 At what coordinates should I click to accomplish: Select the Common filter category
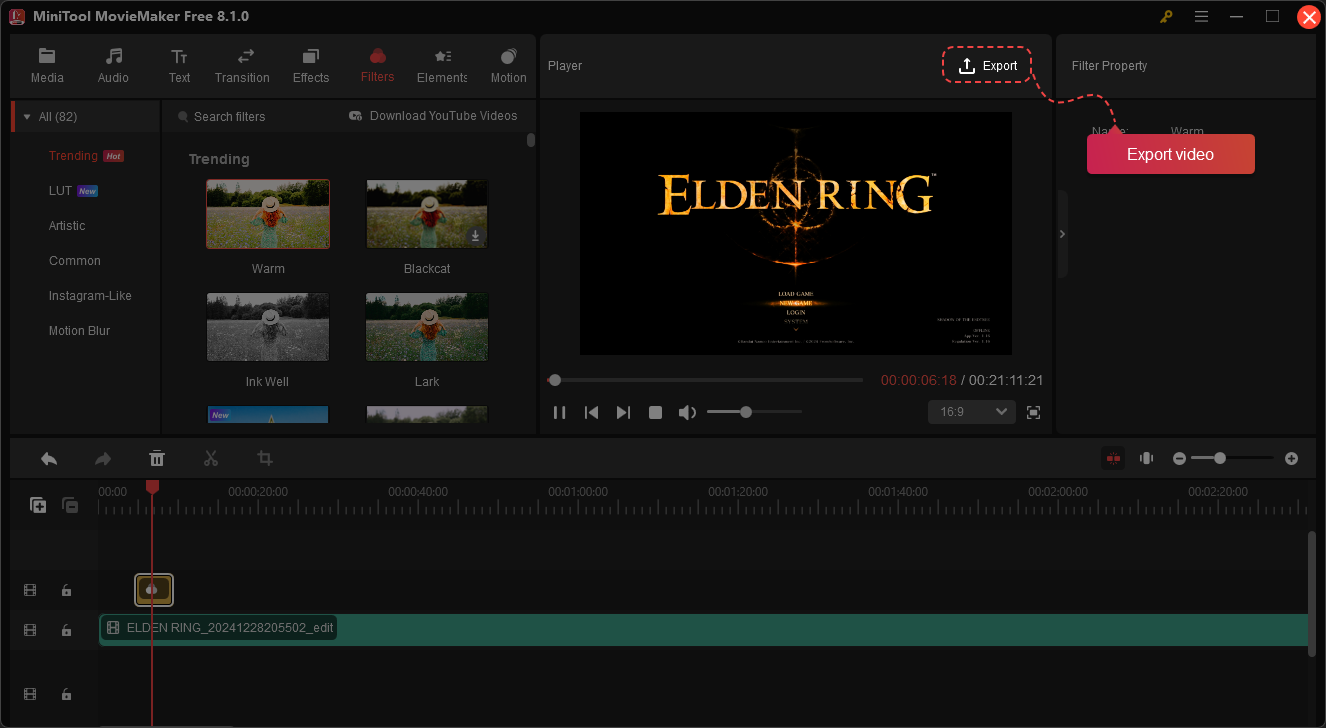[75, 261]
